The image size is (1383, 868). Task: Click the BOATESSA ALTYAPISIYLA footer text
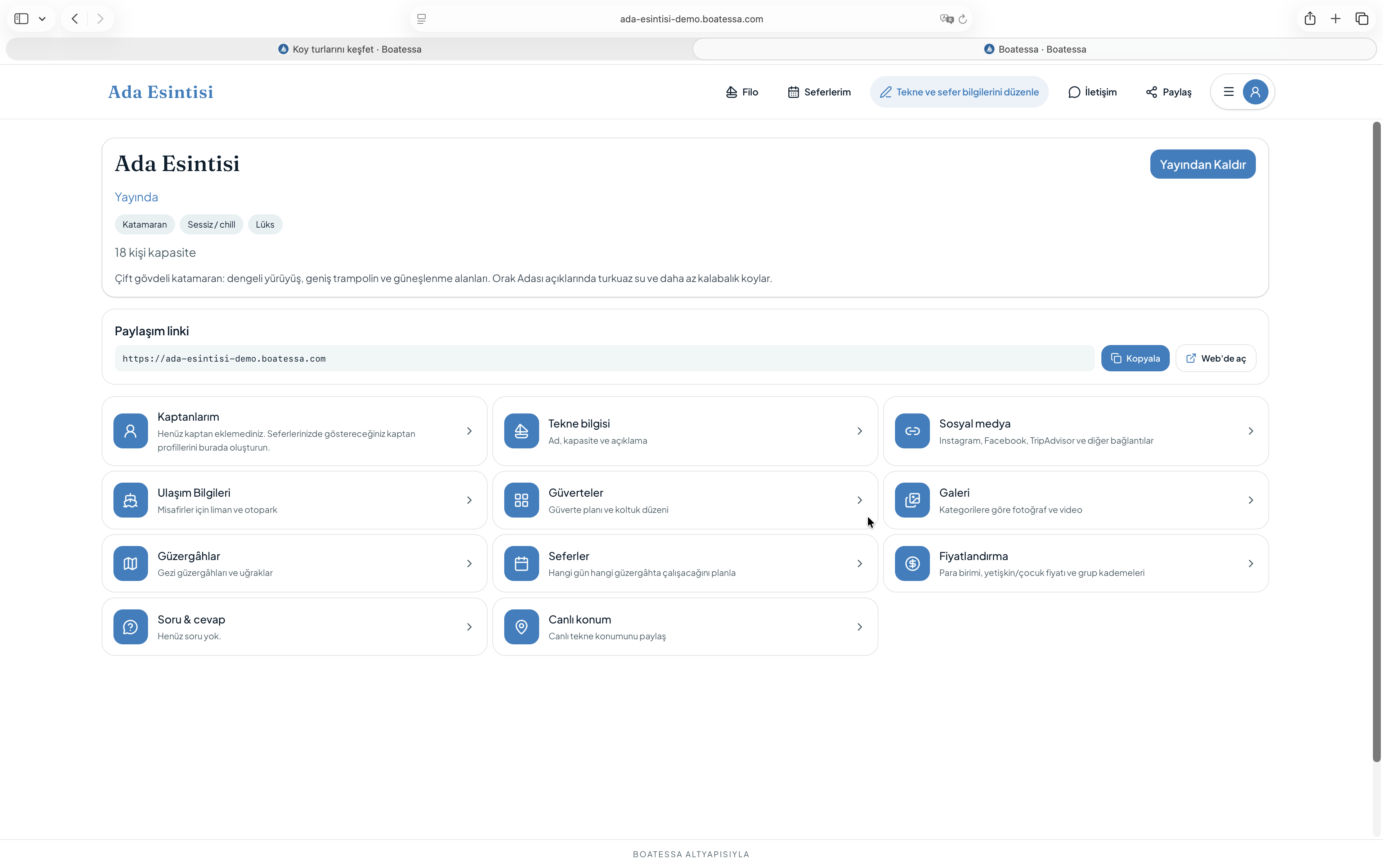click(x=691, y=854)
